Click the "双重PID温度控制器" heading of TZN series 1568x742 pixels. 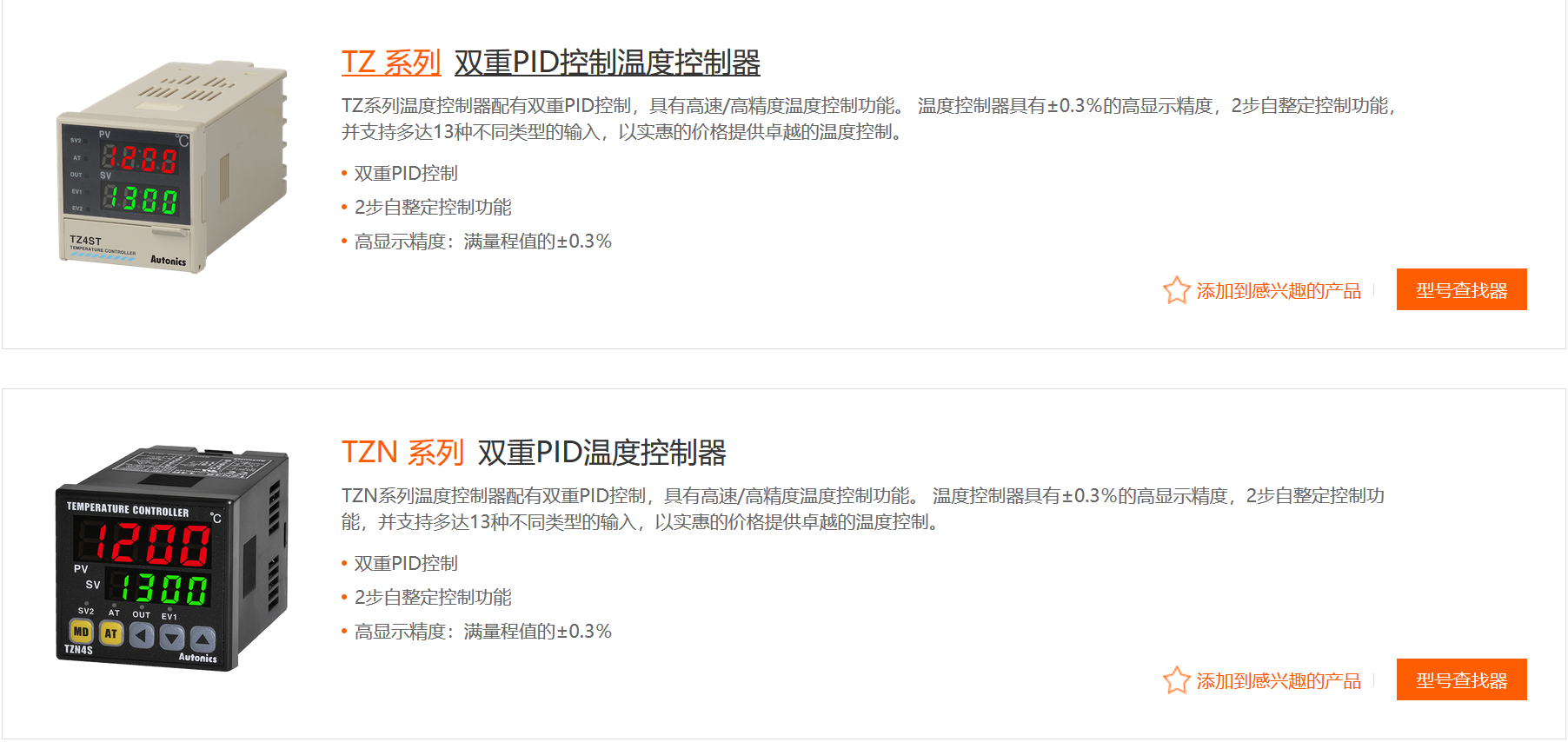[x=601, y=453]
